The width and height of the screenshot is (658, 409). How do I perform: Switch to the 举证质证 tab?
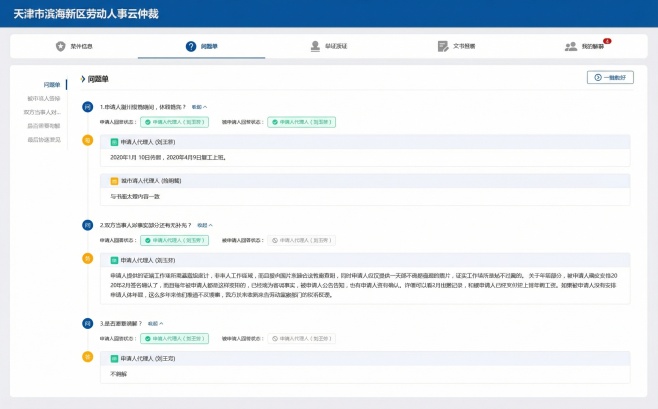329,46
